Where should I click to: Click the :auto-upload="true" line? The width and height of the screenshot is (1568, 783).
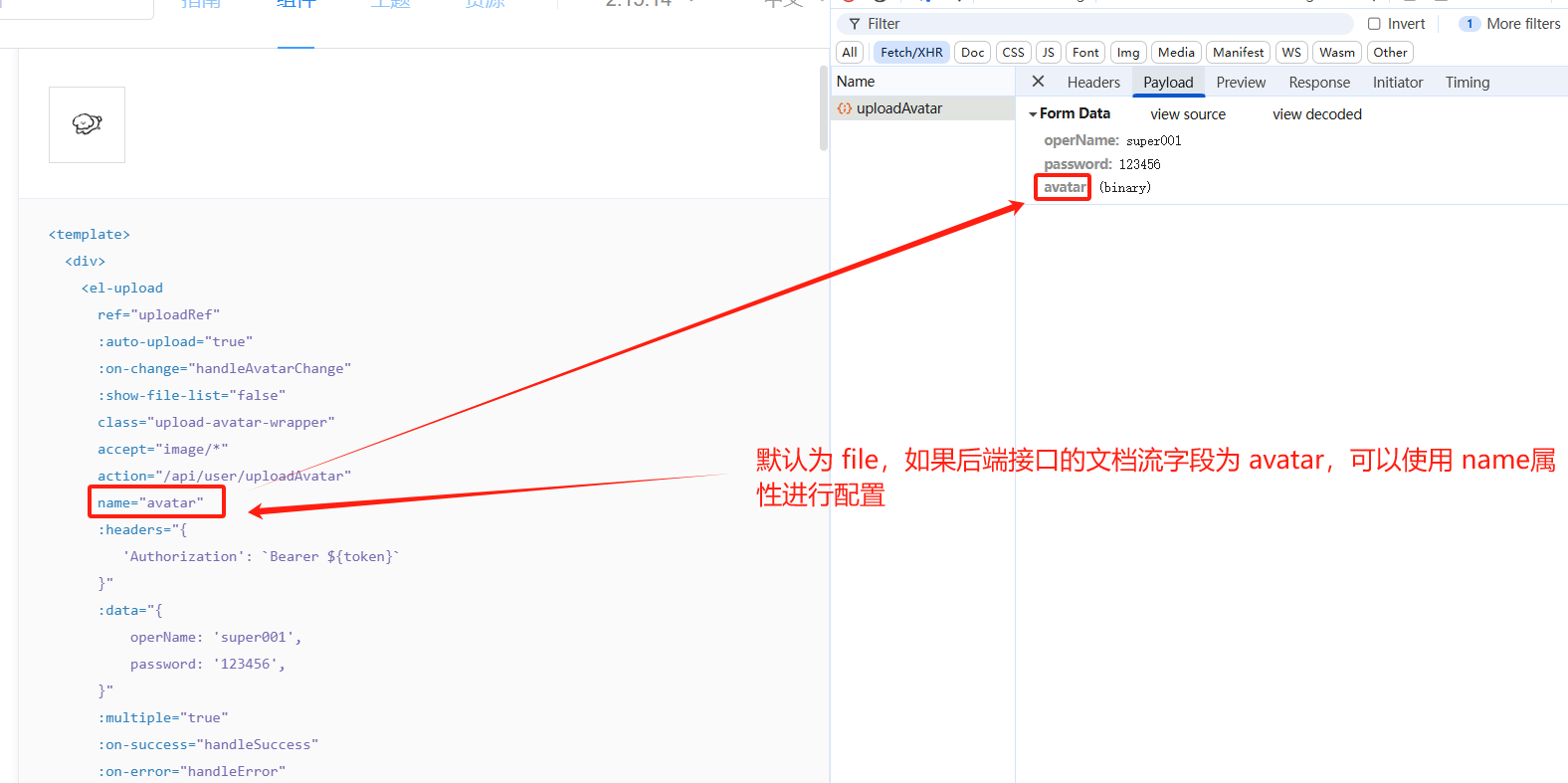point(175,341)
